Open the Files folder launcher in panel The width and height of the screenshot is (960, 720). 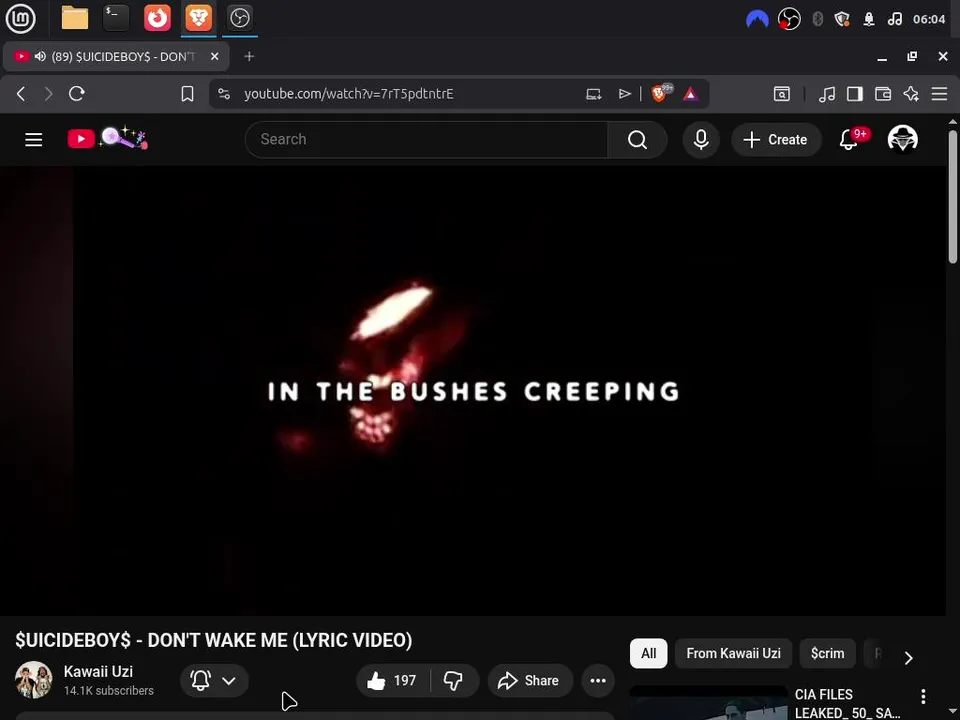[x=75, y=18]
